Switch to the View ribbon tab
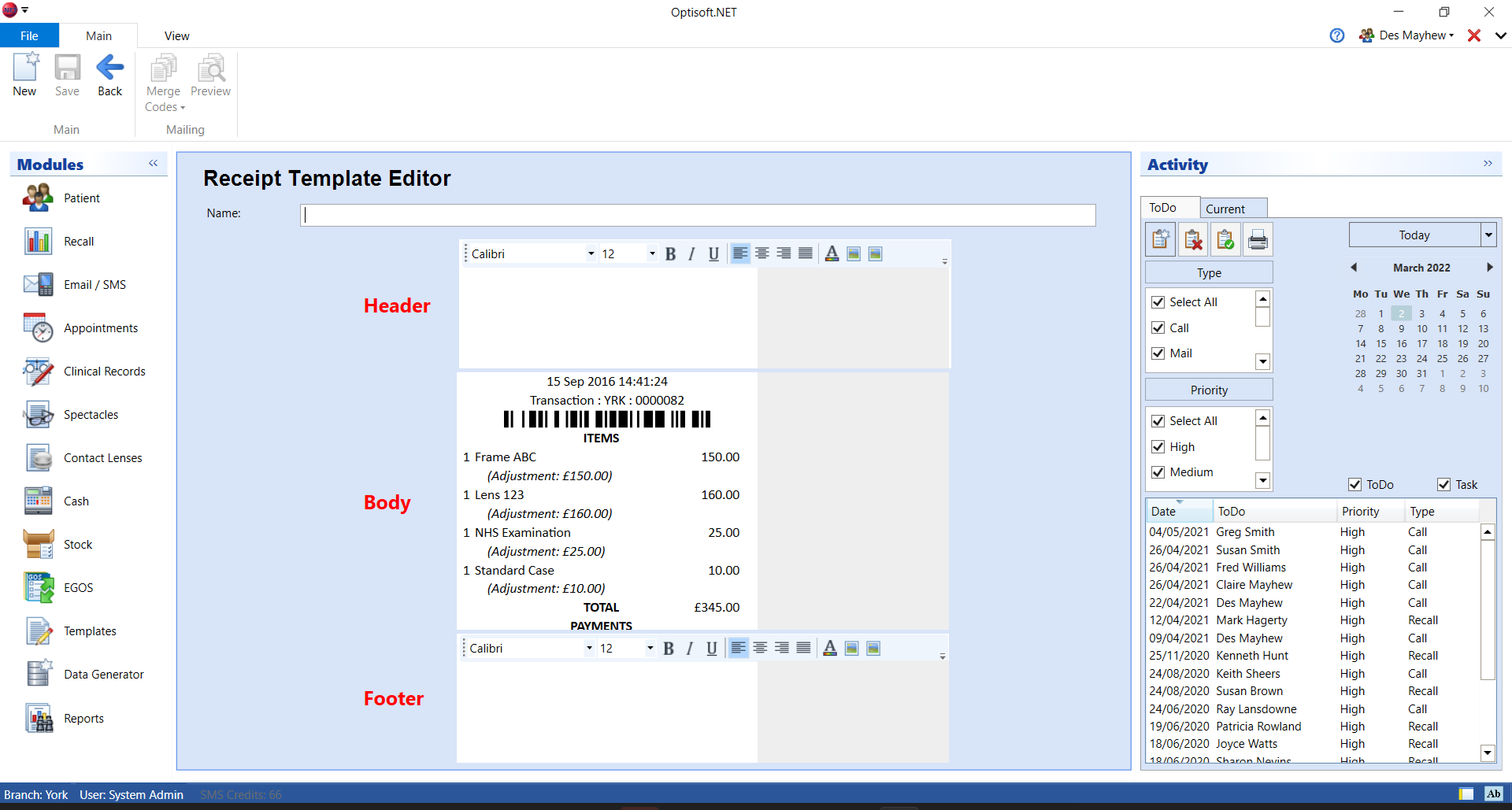Screen dimensions: 1512x810 coord(176,35)
